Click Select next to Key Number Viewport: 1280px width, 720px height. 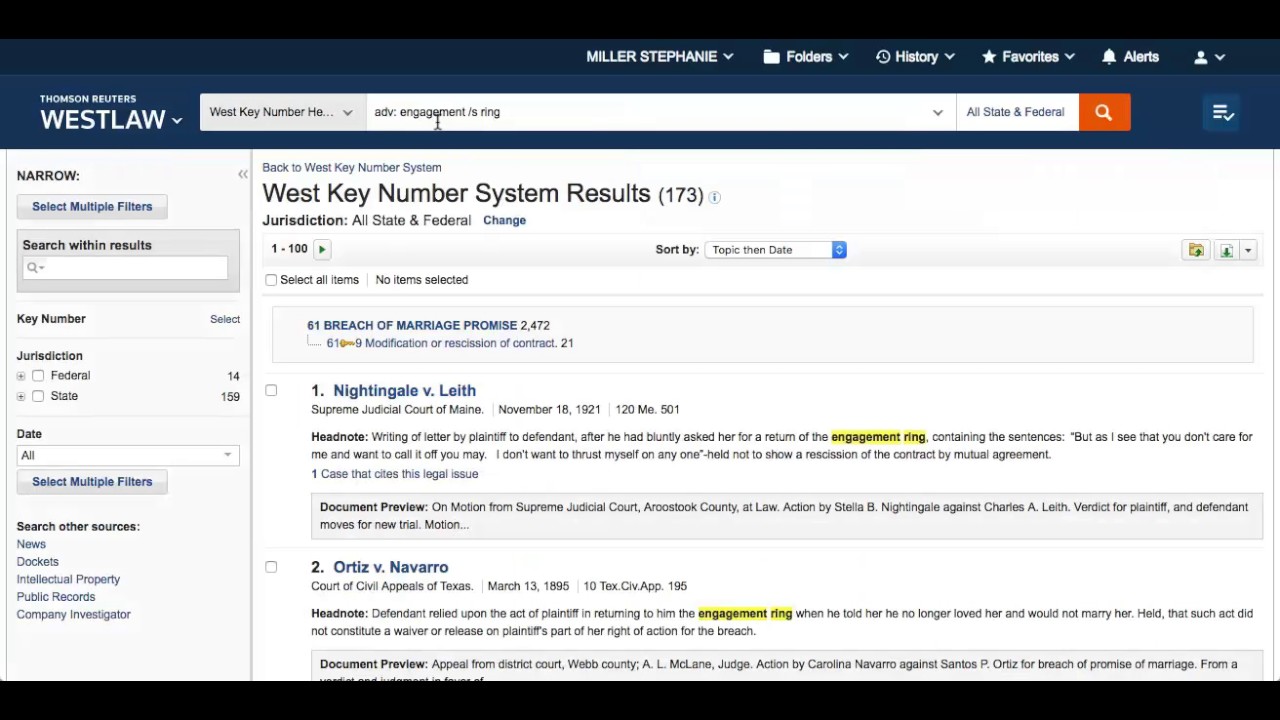[225, 319]
